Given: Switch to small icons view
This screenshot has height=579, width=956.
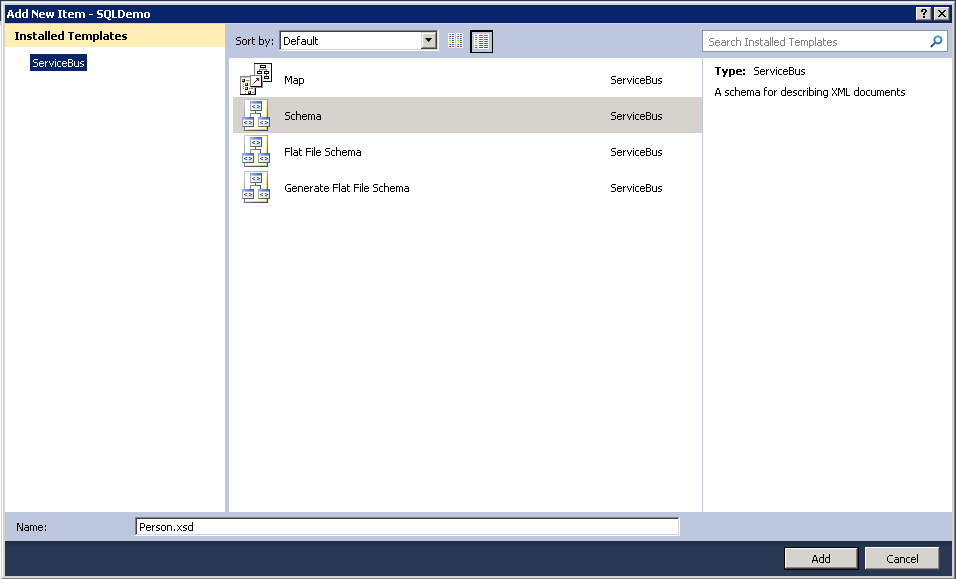Looking at the screenshot, I should pyautogui.click(x=456, y=41).
